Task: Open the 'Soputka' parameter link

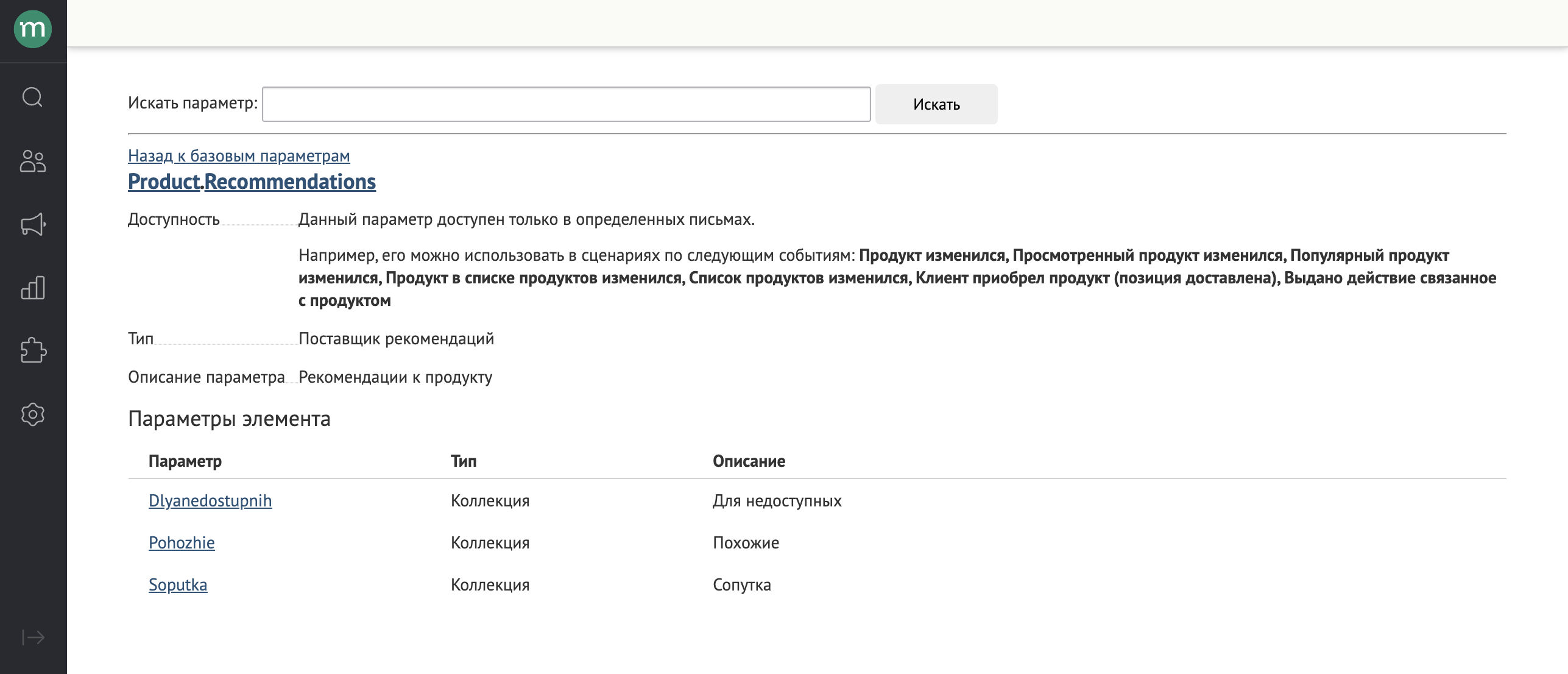Action: click(178, 585)
